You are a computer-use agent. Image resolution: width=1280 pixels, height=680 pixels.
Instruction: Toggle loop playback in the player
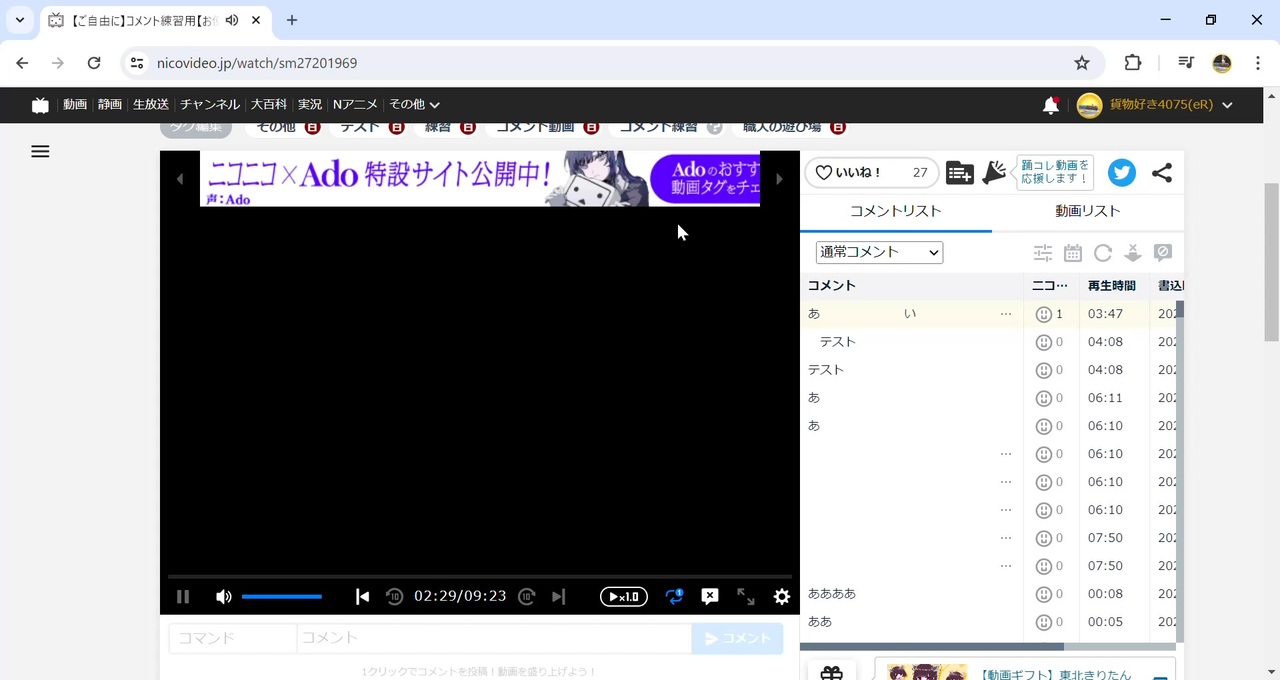(675, 596)
